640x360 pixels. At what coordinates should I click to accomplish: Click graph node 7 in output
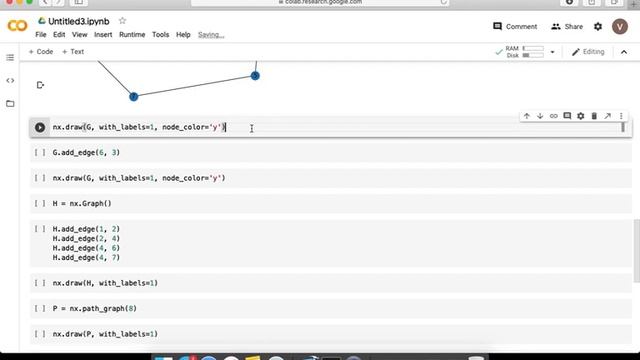(x=133, y=97)
